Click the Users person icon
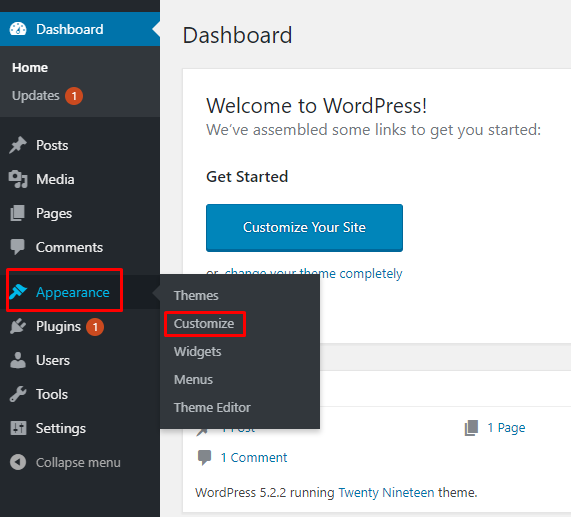This screenshot has width=571, height=517. [18, 360]
